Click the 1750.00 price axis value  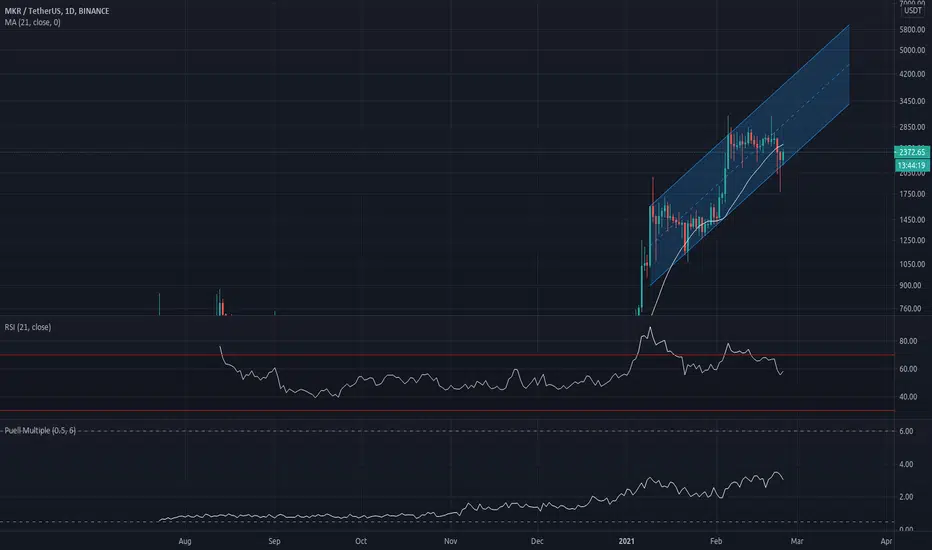point(912,194)
